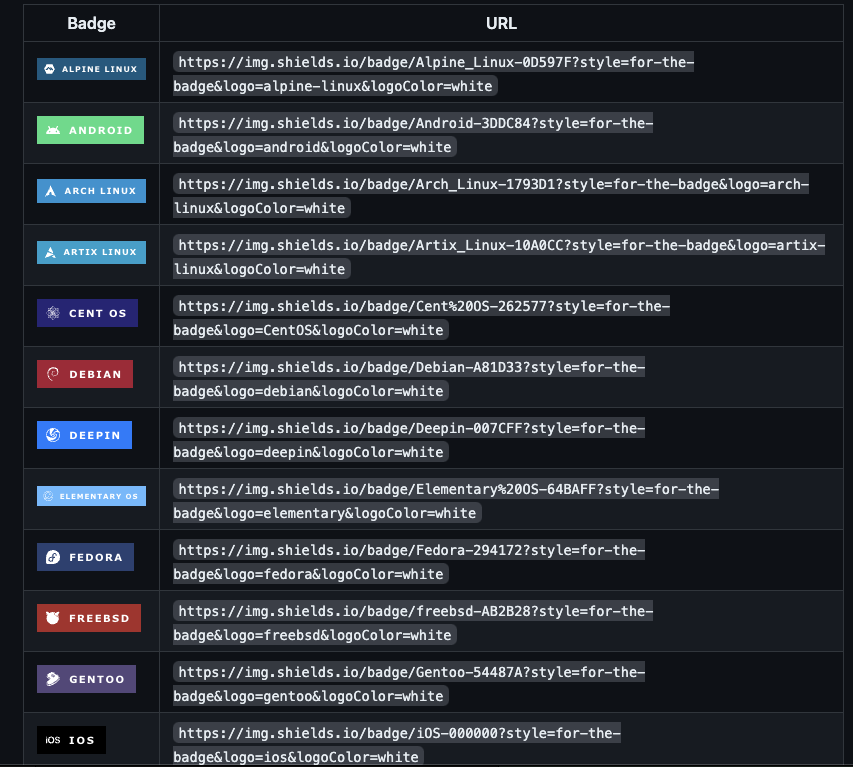Screen dimensions: 853x767
Task: Click the FreeBSD badge
Action: pos(89,618)
